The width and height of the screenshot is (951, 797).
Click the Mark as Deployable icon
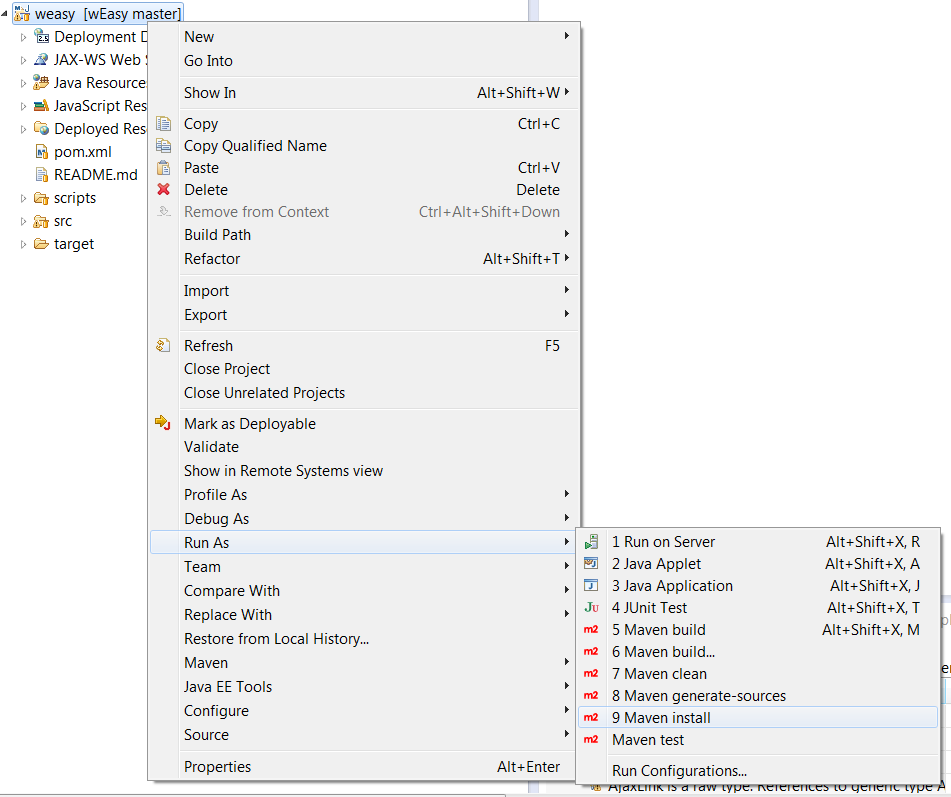(164, 424)
